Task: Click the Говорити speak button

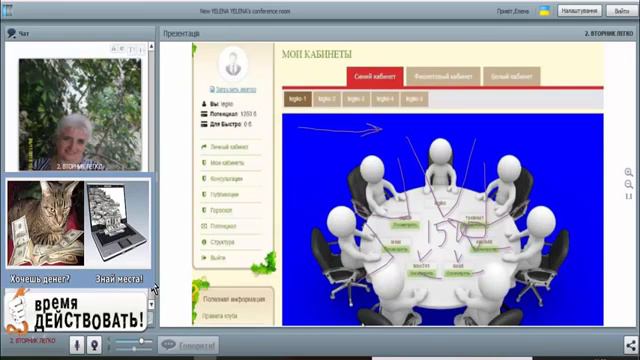Action: point(189,345)
